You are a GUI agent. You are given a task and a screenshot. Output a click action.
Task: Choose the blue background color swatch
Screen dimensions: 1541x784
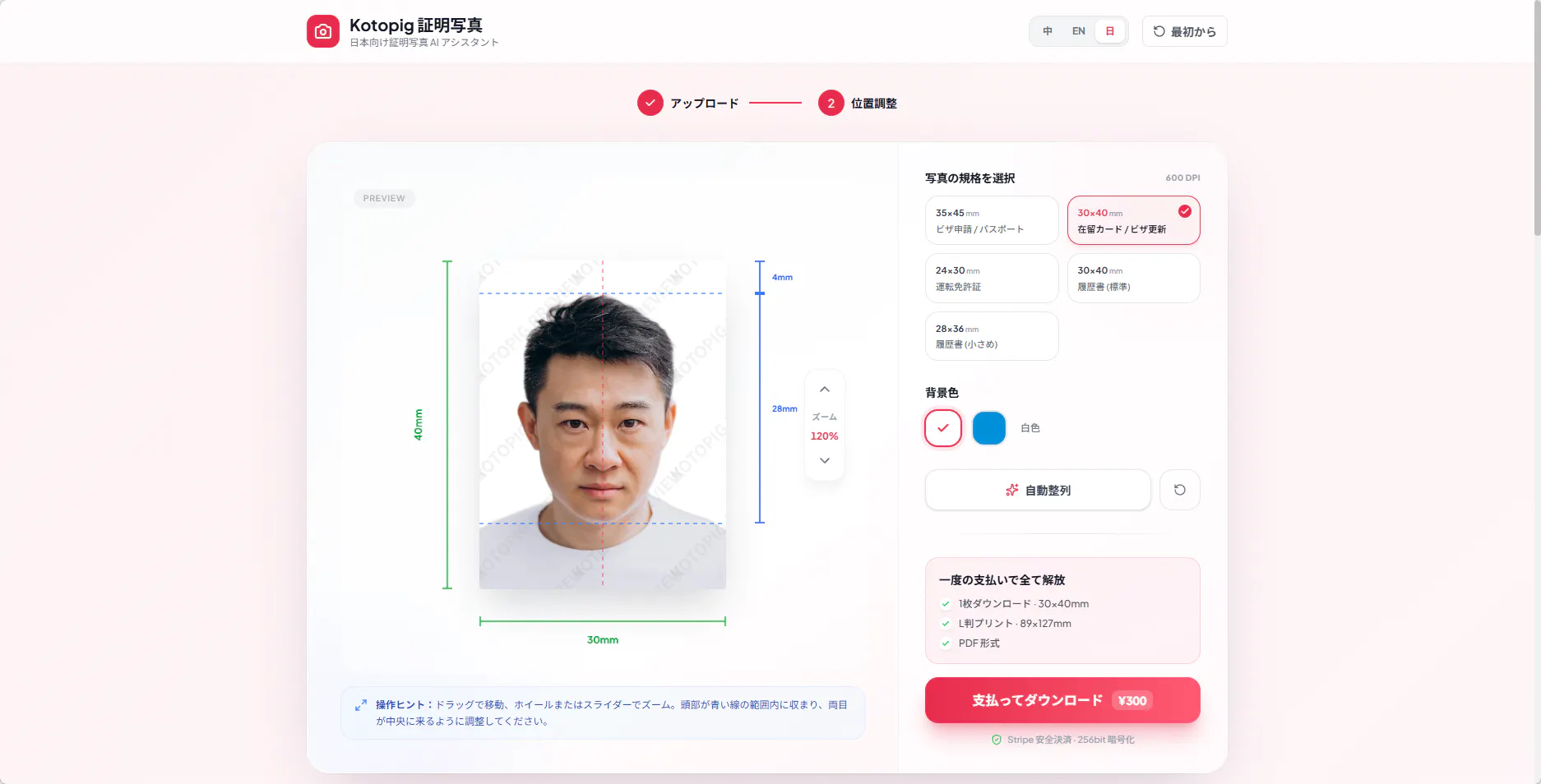pos(989,428)
